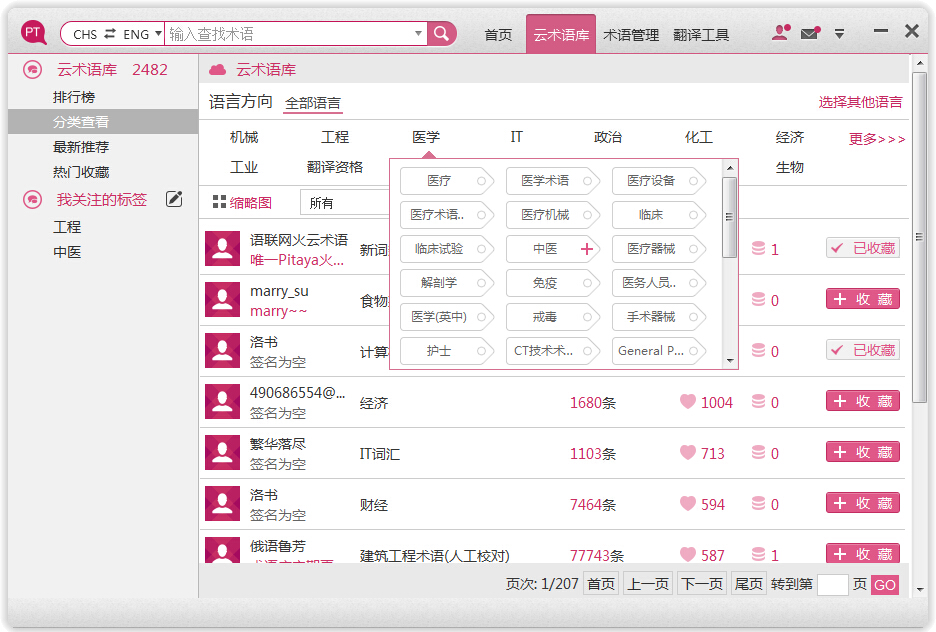Viewport: 936px width, 632px height.
Task: Open the user contacts icon in top bar
Action: tap(780, 33)
